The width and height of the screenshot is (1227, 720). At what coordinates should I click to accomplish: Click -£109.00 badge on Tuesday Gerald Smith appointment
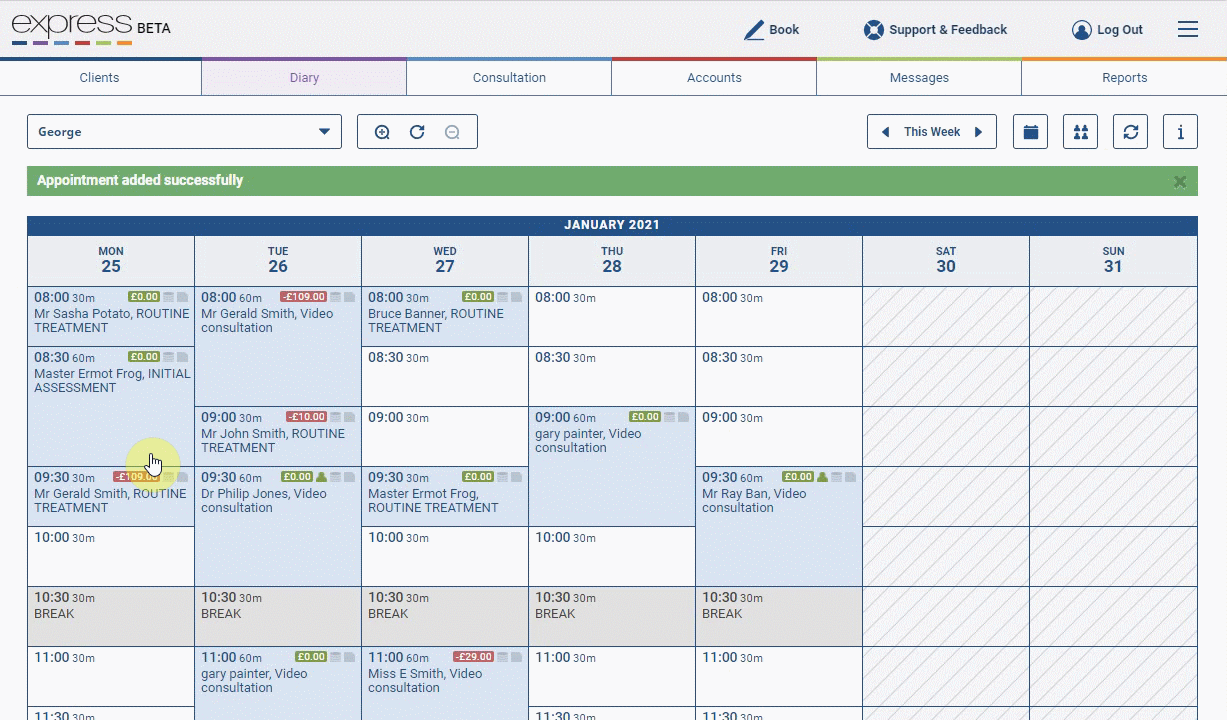coord(303,297)
